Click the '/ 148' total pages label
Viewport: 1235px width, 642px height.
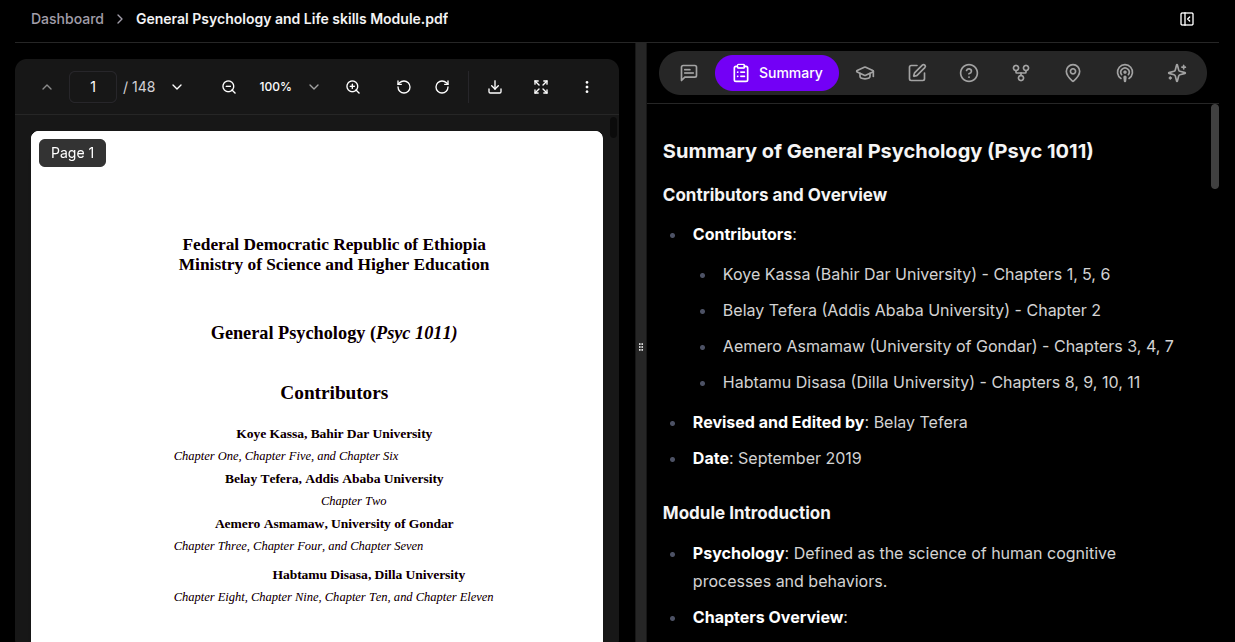[139, 87]
